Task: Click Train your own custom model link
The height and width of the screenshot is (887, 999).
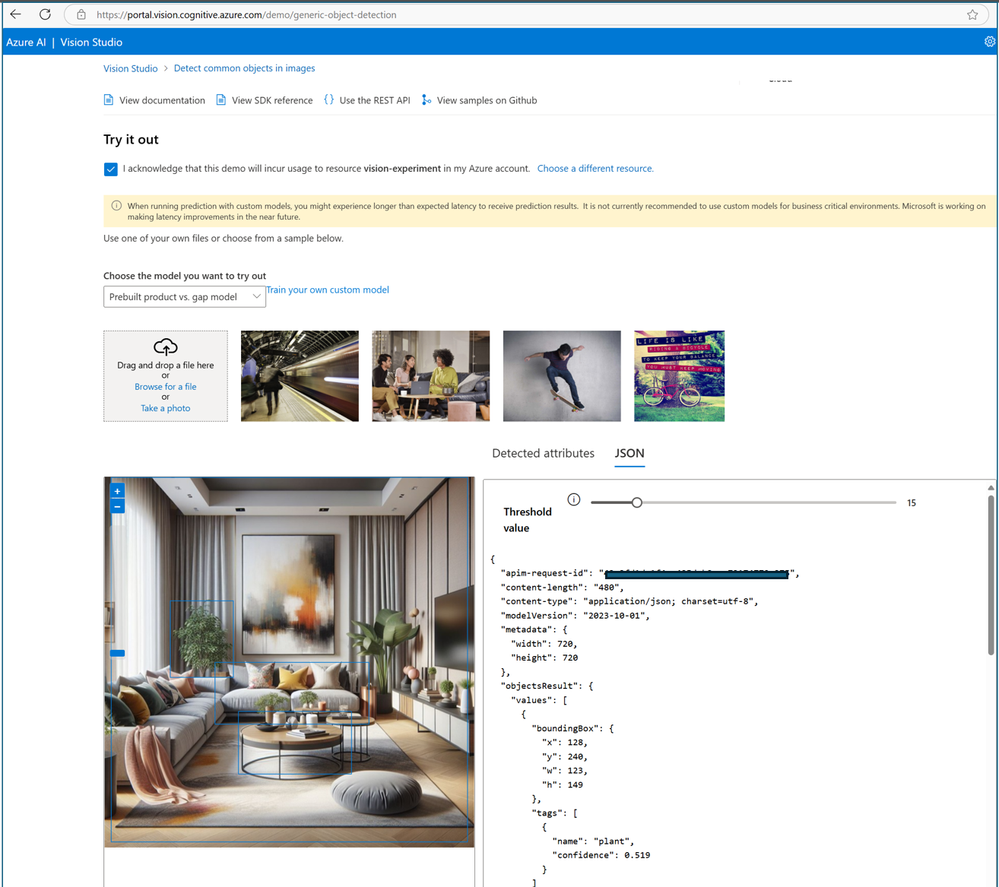Action: (327, 289)
